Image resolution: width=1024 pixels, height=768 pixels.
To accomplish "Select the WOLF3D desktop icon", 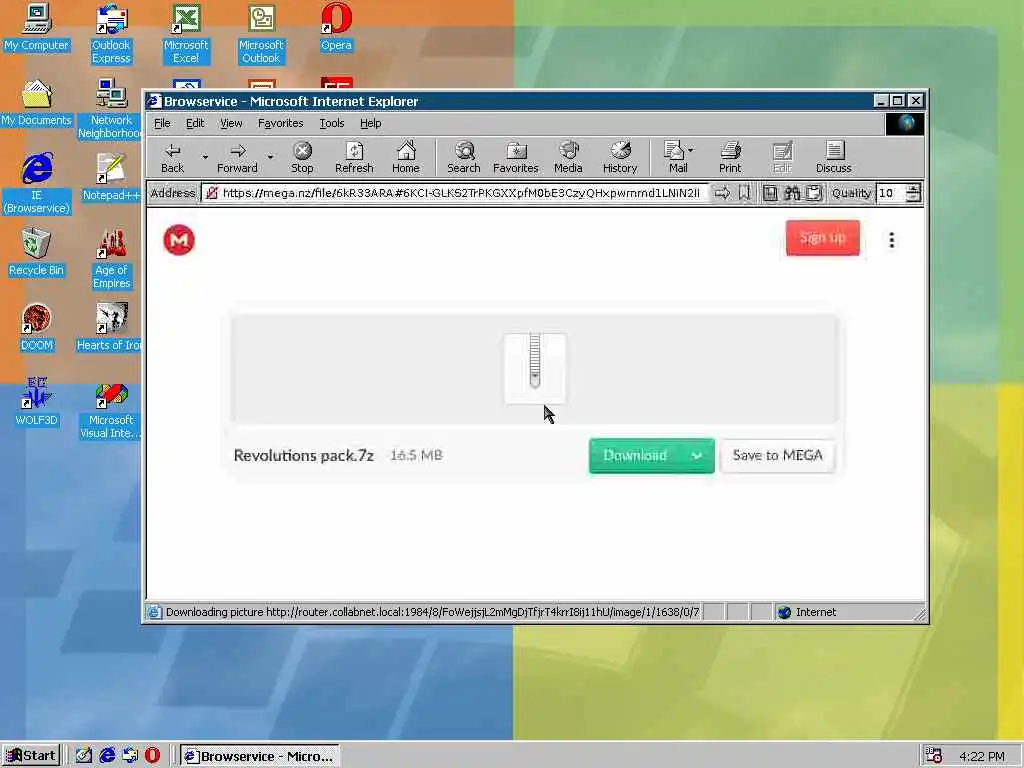I will tap(36, 403).
